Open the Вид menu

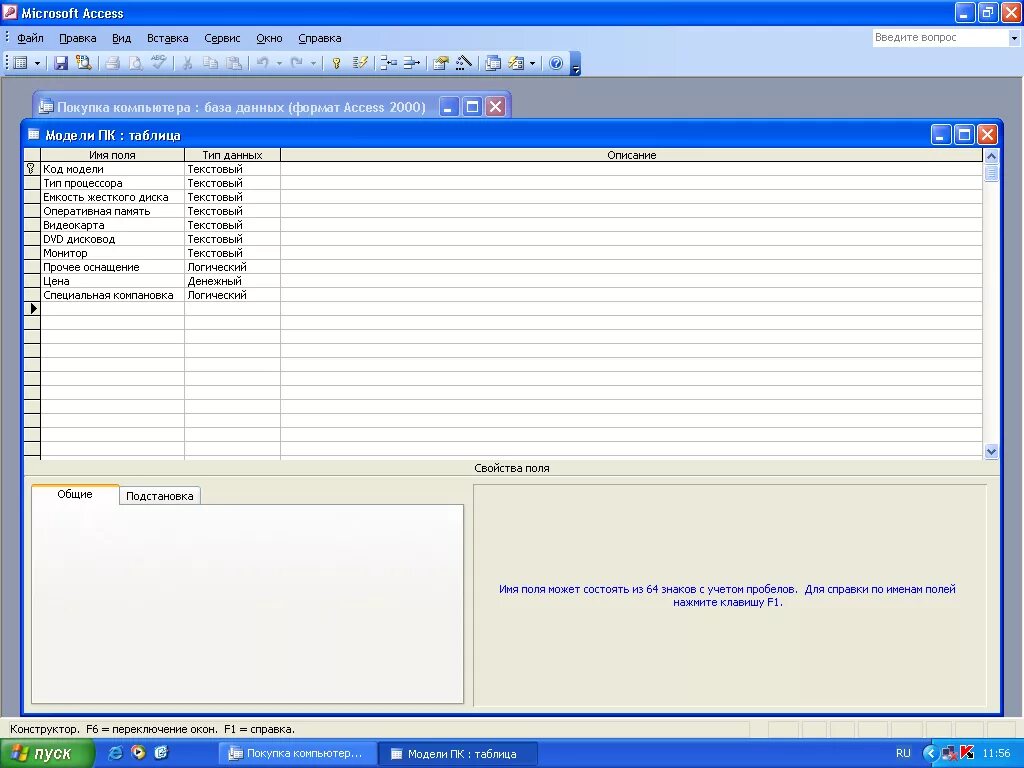click(121, 38)
